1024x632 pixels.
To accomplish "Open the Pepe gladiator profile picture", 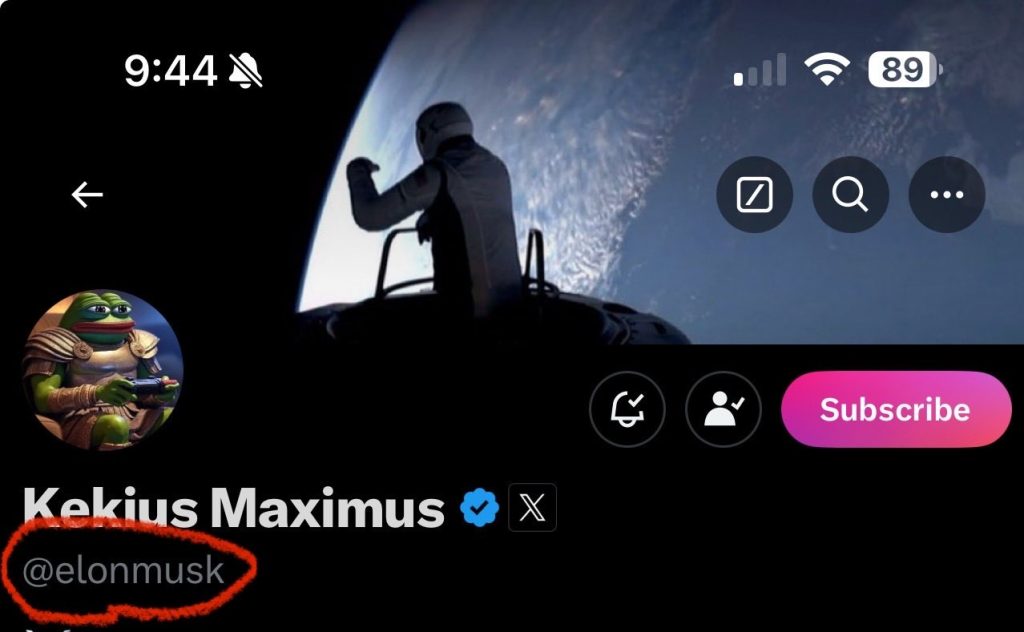I will 103,370.
